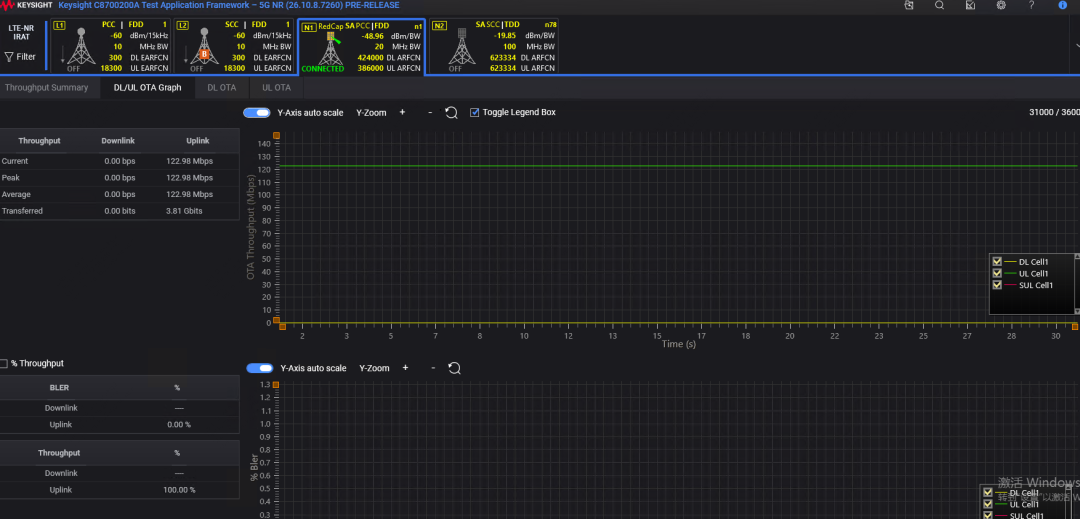Click the Keysight logo
The height and width of the screenshot is (519, 1080).
pos(27,5)
